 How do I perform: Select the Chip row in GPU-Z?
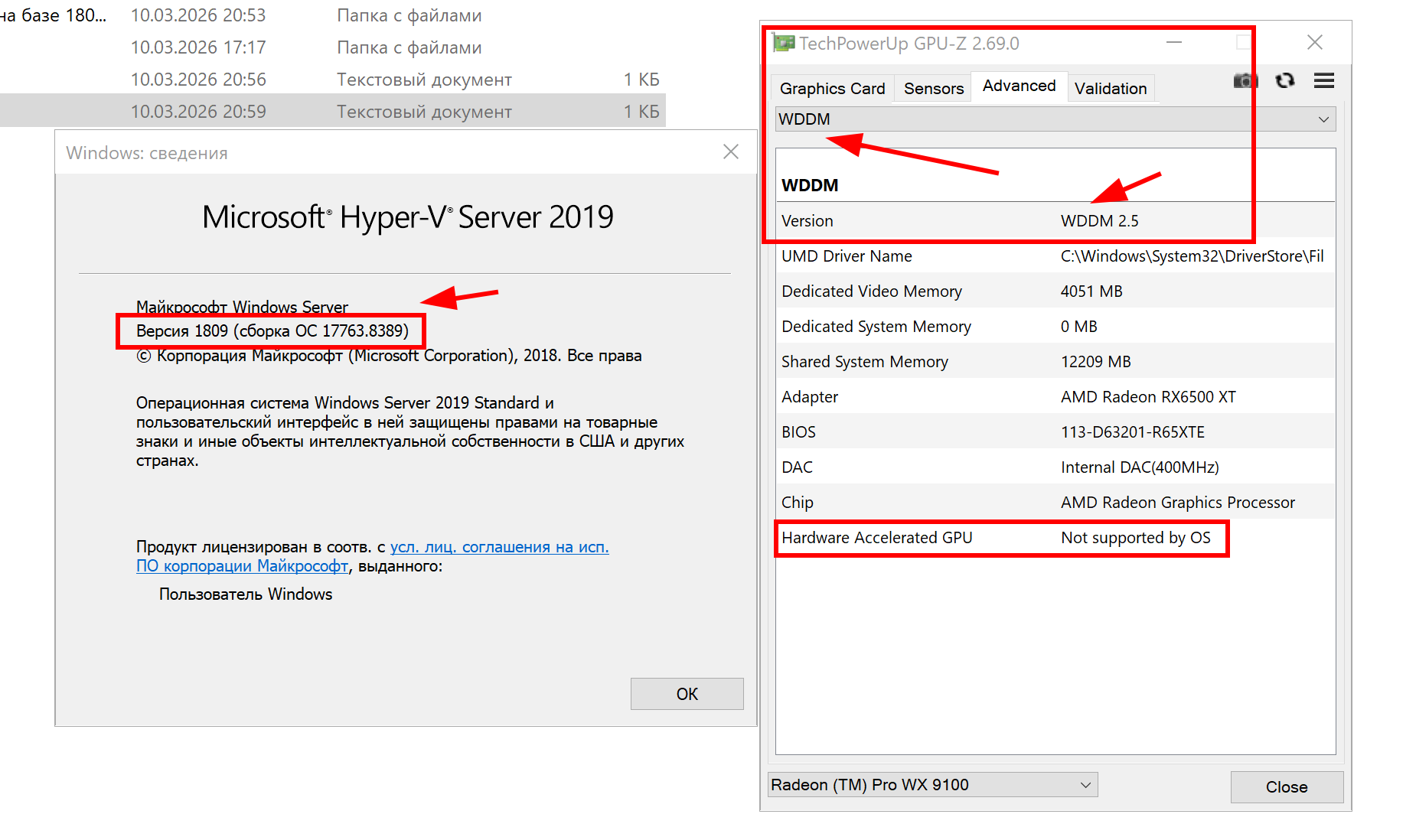coord(1055,502)
